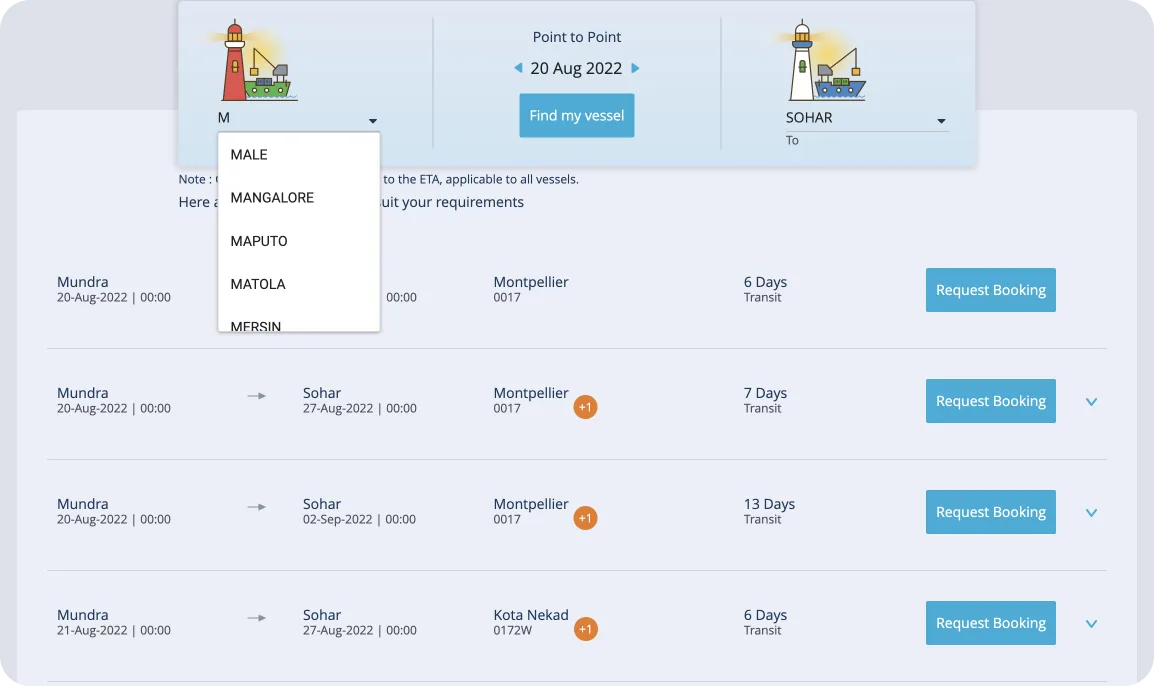Request Booking for the 13 Days transit sailing
The image size is (1154, 686).
coord(991,512)
